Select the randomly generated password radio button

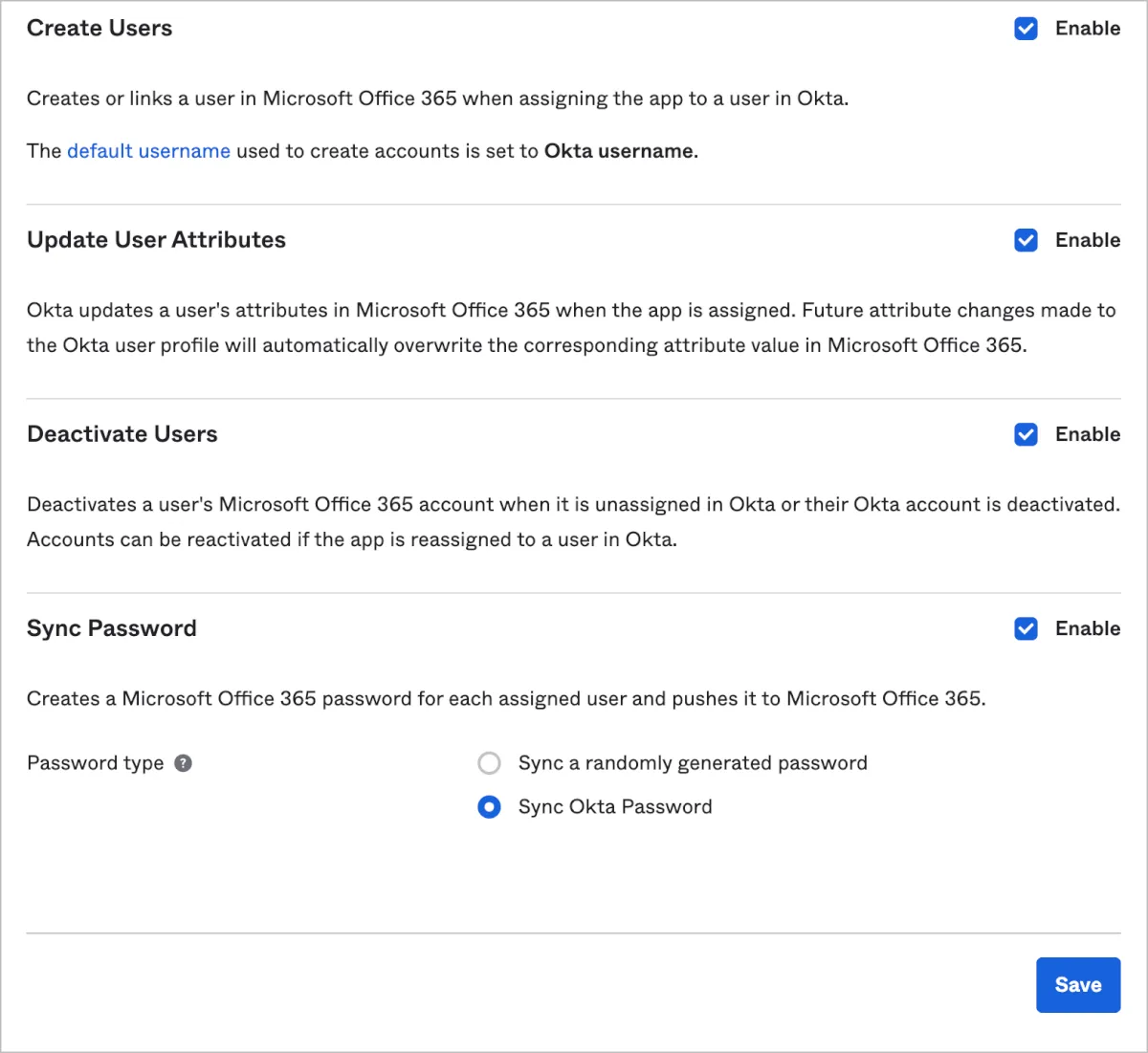[x=489, y=763]
